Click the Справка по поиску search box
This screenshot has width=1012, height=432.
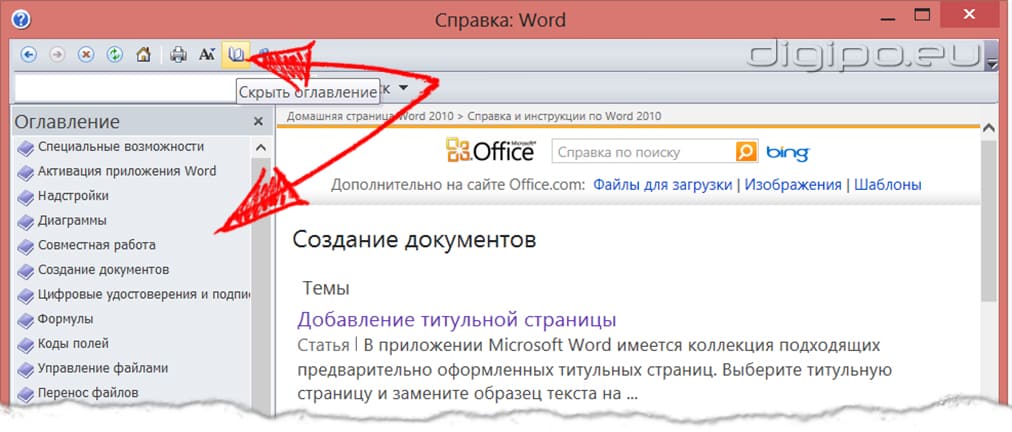pyautogui.click(x=643, y=152)
